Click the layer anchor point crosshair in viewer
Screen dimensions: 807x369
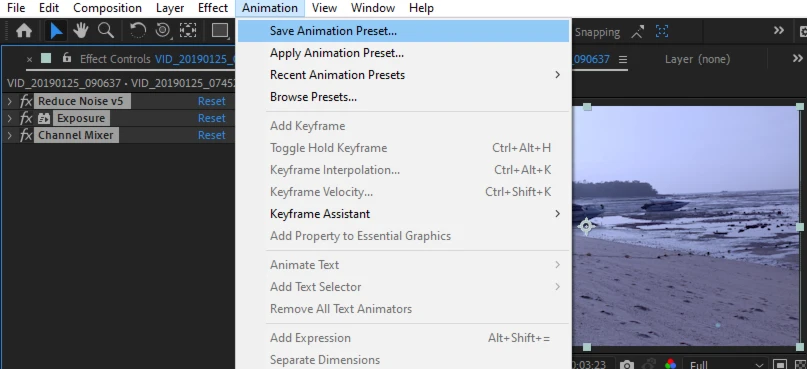(x=586, y=226)
